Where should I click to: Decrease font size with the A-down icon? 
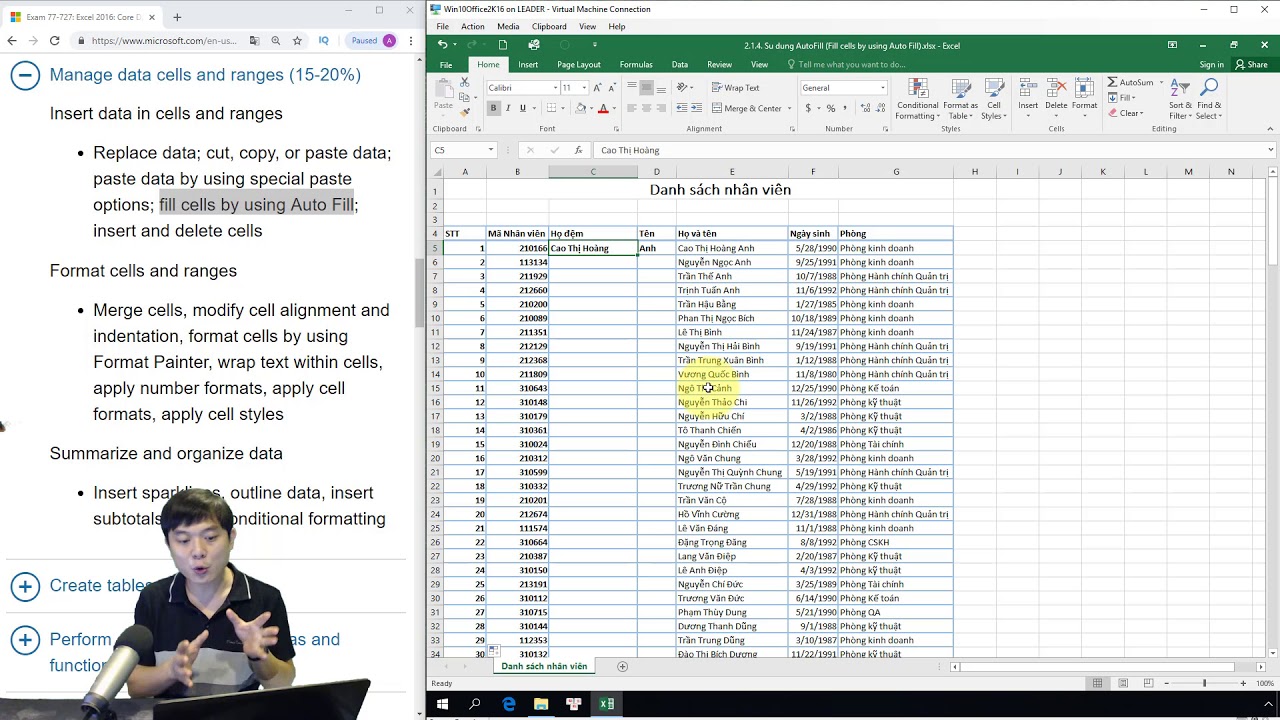click(612, 88)
